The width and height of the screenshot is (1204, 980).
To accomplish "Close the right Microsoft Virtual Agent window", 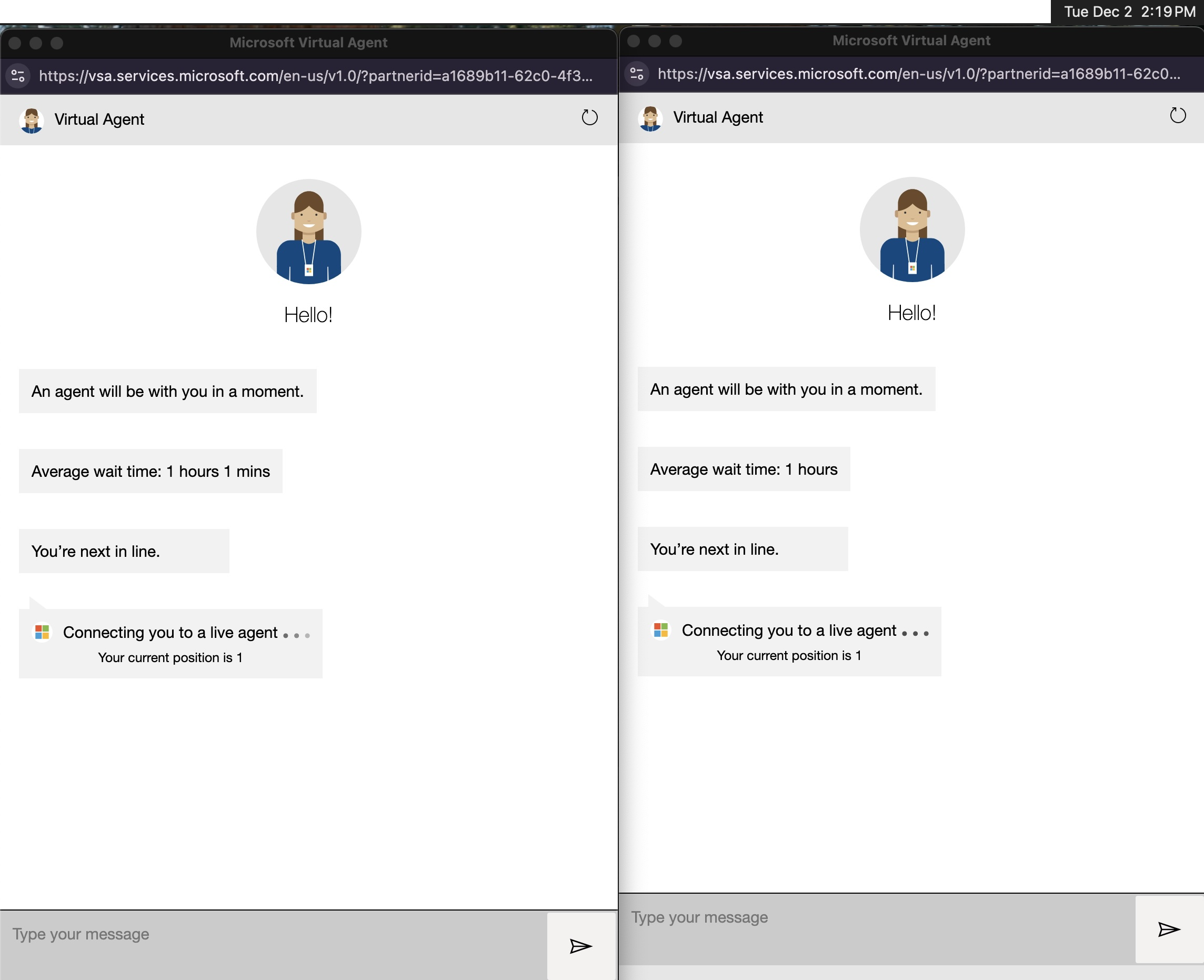I will pyautogui.click(x=634, y=41).
